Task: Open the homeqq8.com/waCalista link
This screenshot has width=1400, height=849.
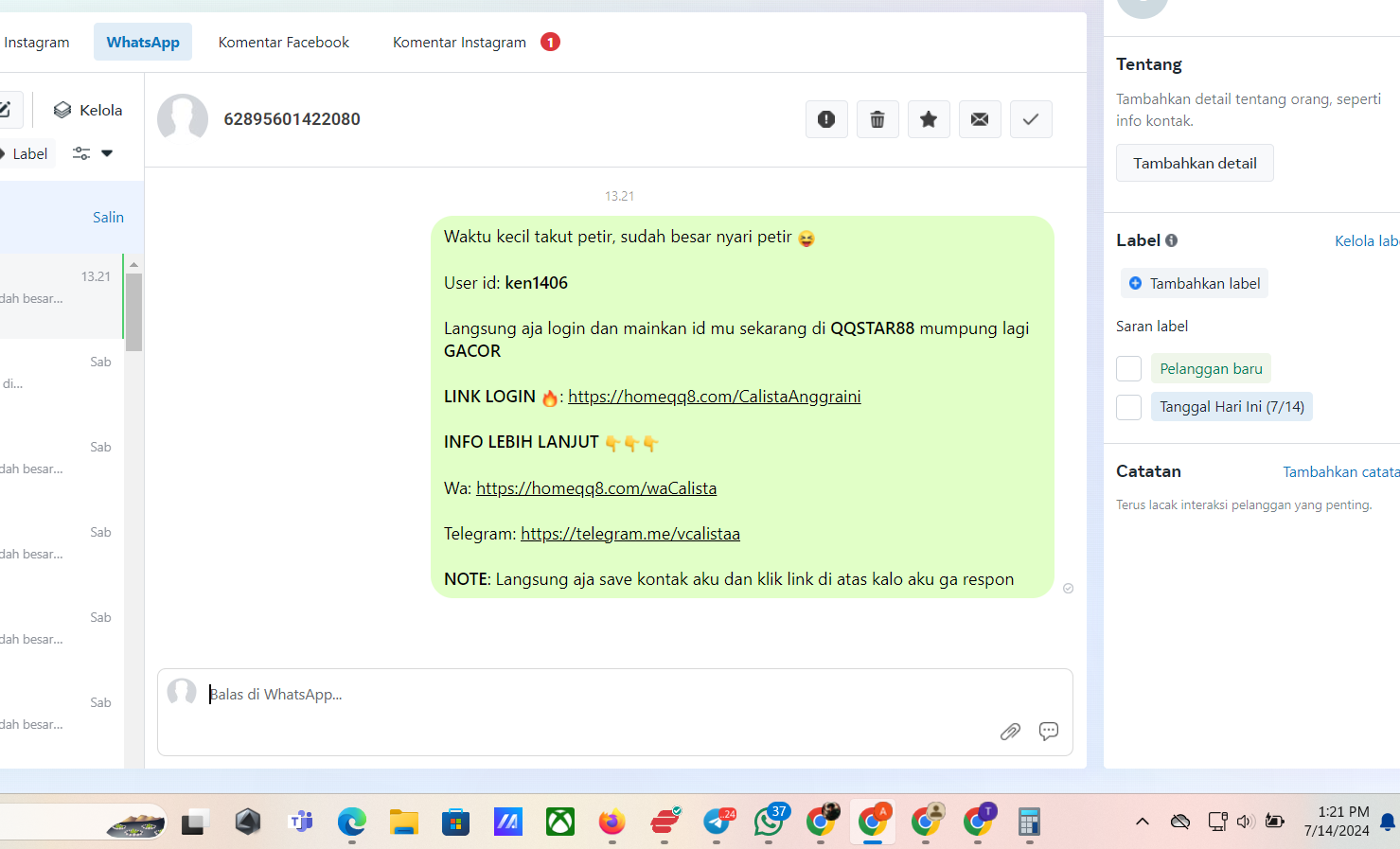Action: pos(596,488)
